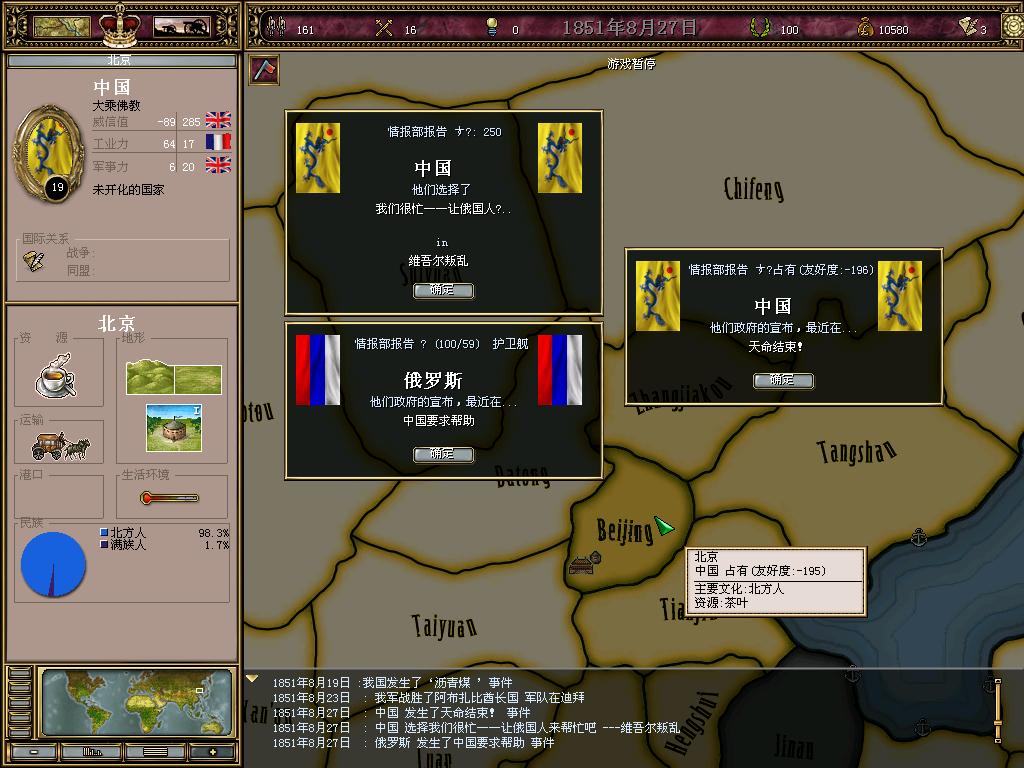This screenshot has width=1024, height=768.
Task: Click the 军事力 military row label
Action: click(x=110, y=167)
